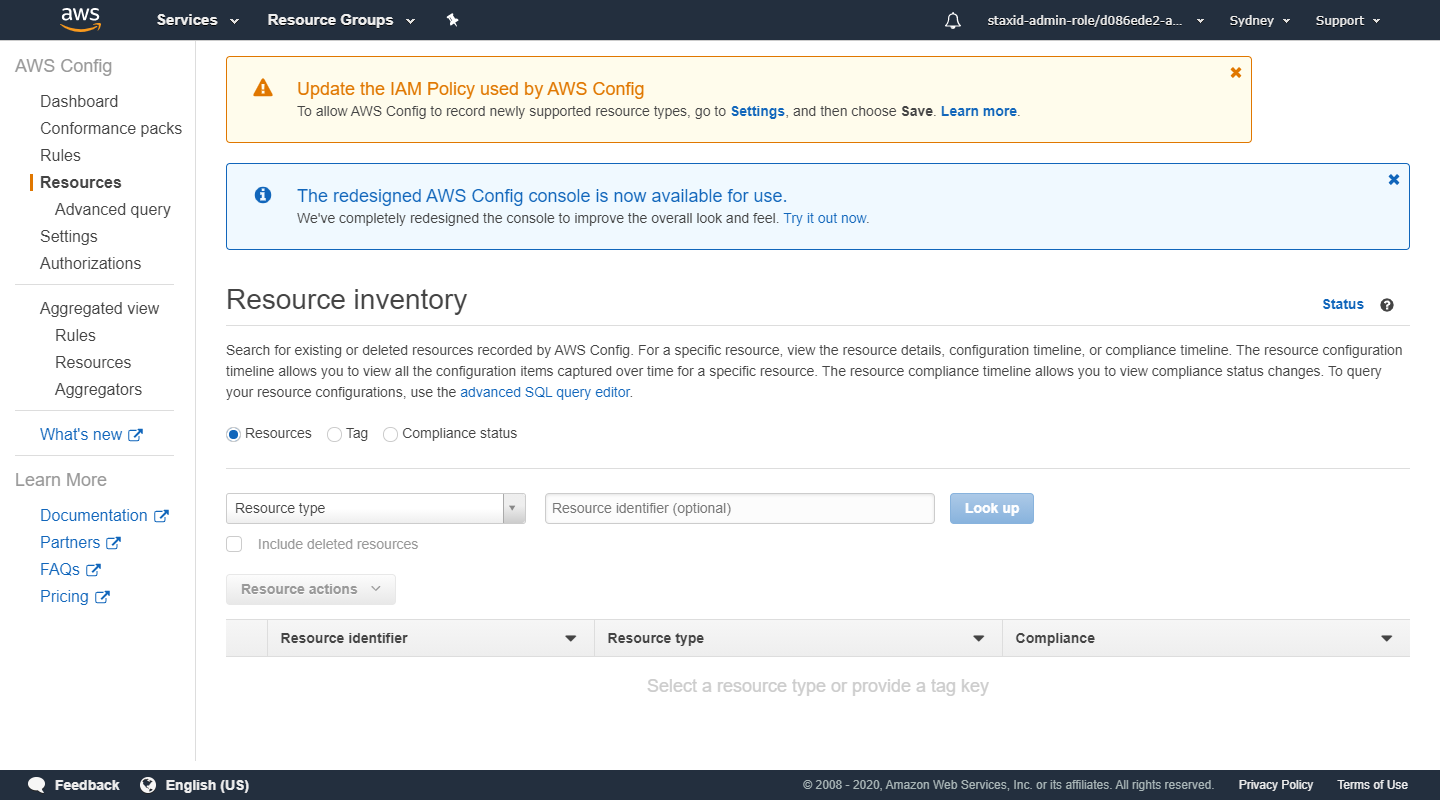
Task: Go to Dashboard in sidebar
Action: tap(79, 101)
